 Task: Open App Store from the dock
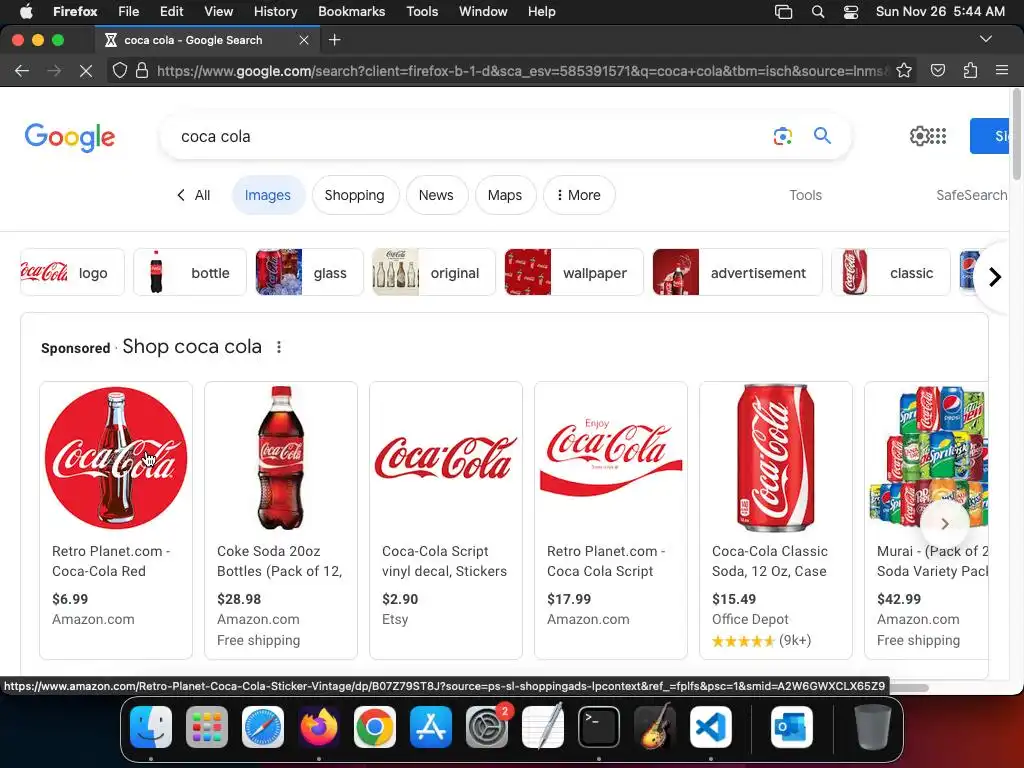[x=430, y=727]
